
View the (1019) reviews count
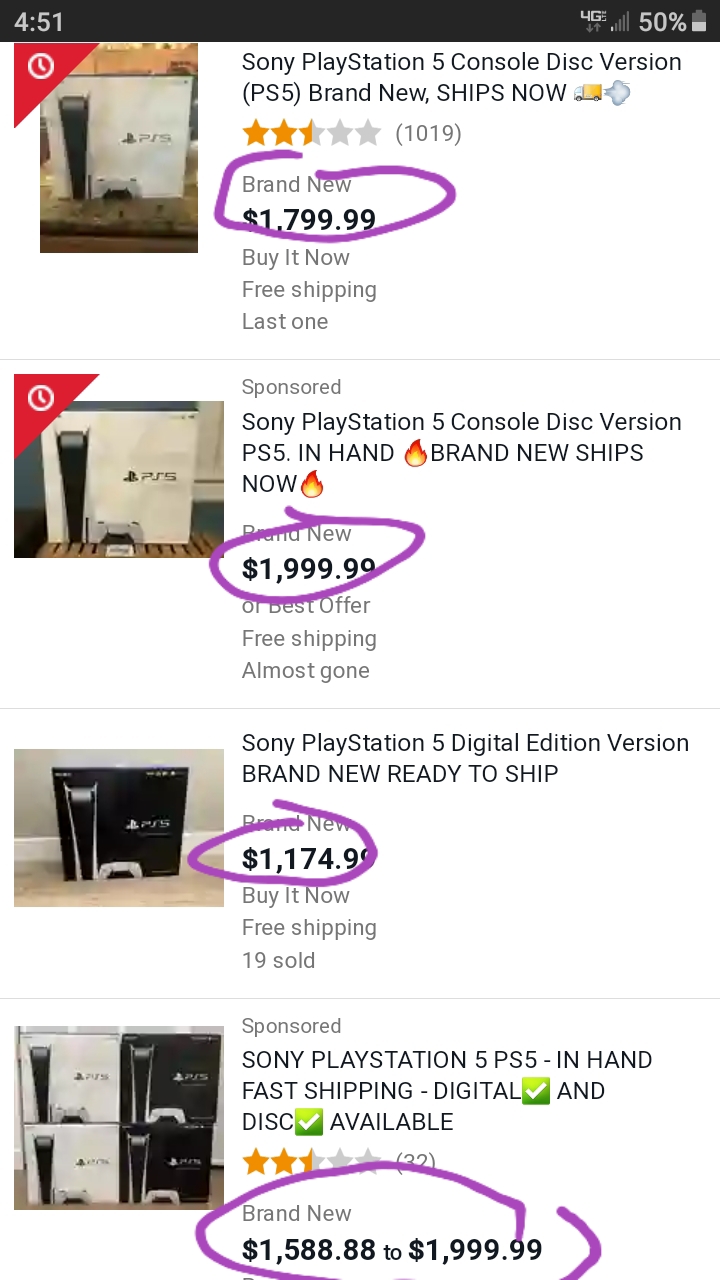click(x=428, y=133)
